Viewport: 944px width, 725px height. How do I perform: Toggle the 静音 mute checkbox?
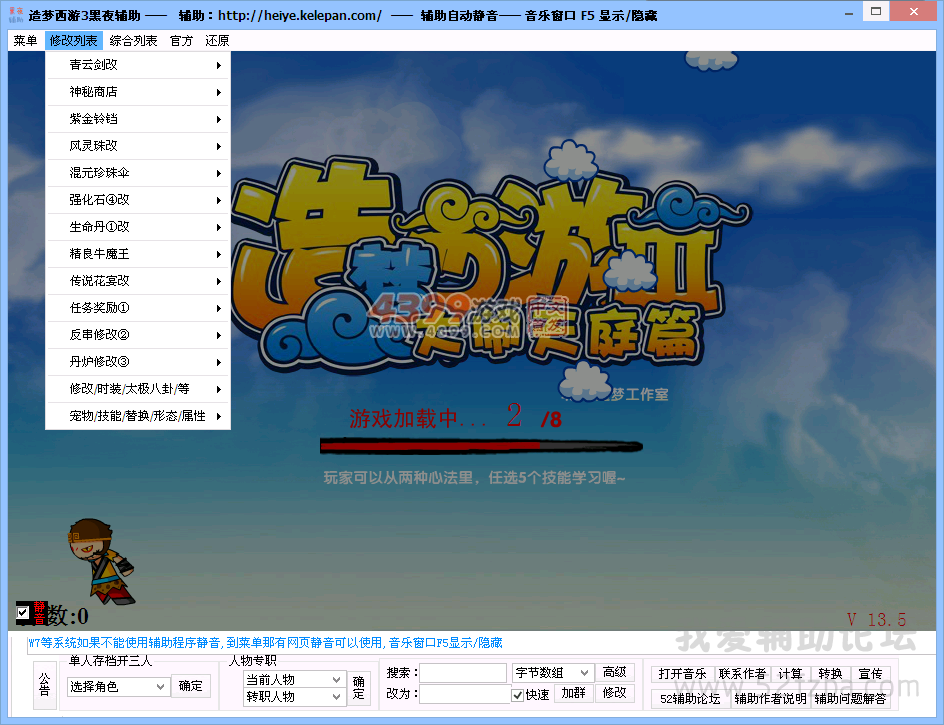[23, 613]
